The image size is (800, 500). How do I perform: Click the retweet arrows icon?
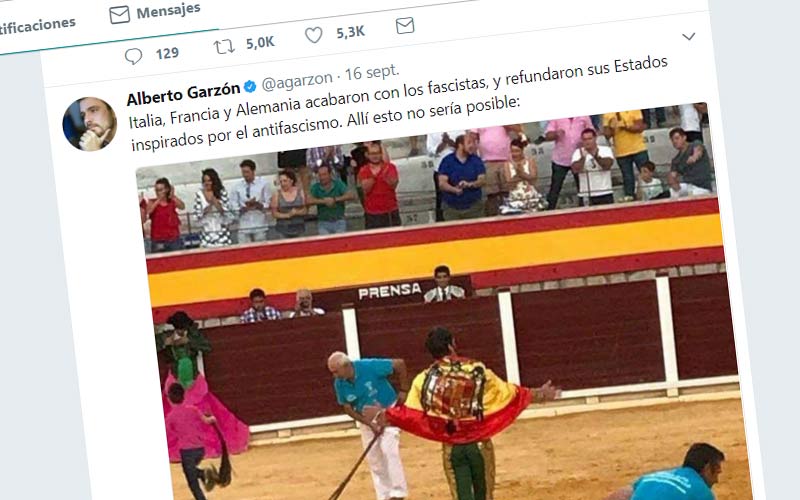coord(224,47)
